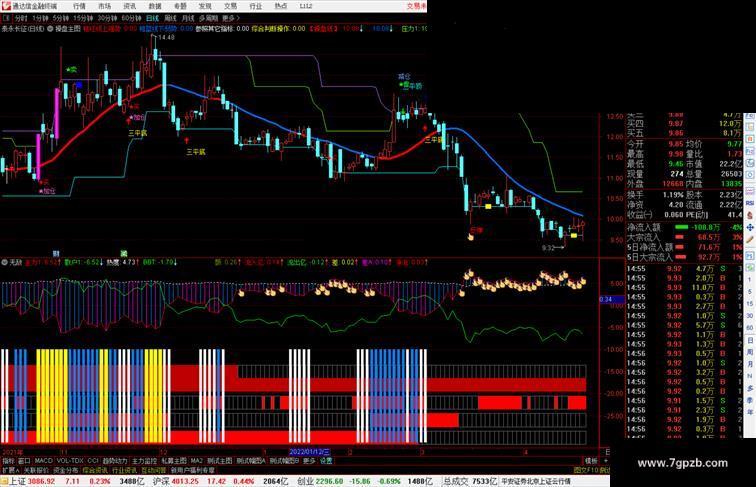Switch to 周线 period
Screen dimensions: 756x487
pos(170,18)
